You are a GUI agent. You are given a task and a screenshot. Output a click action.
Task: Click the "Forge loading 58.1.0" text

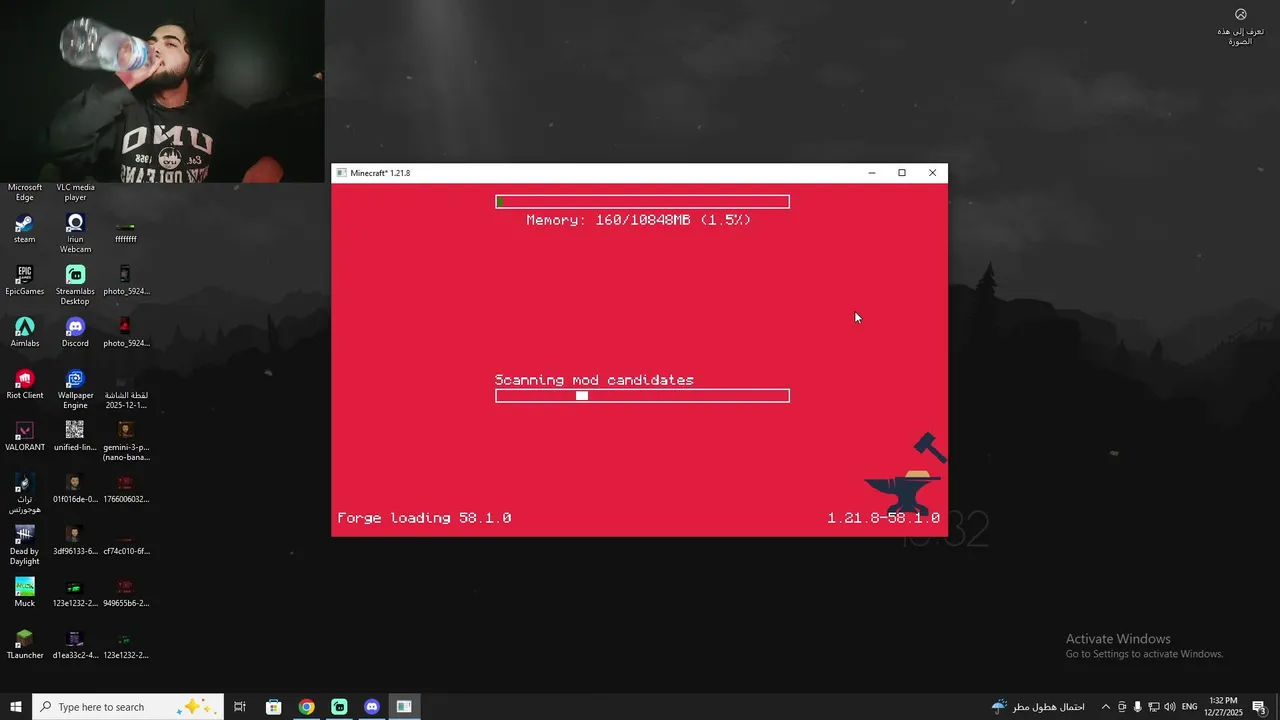click(424, 518)
